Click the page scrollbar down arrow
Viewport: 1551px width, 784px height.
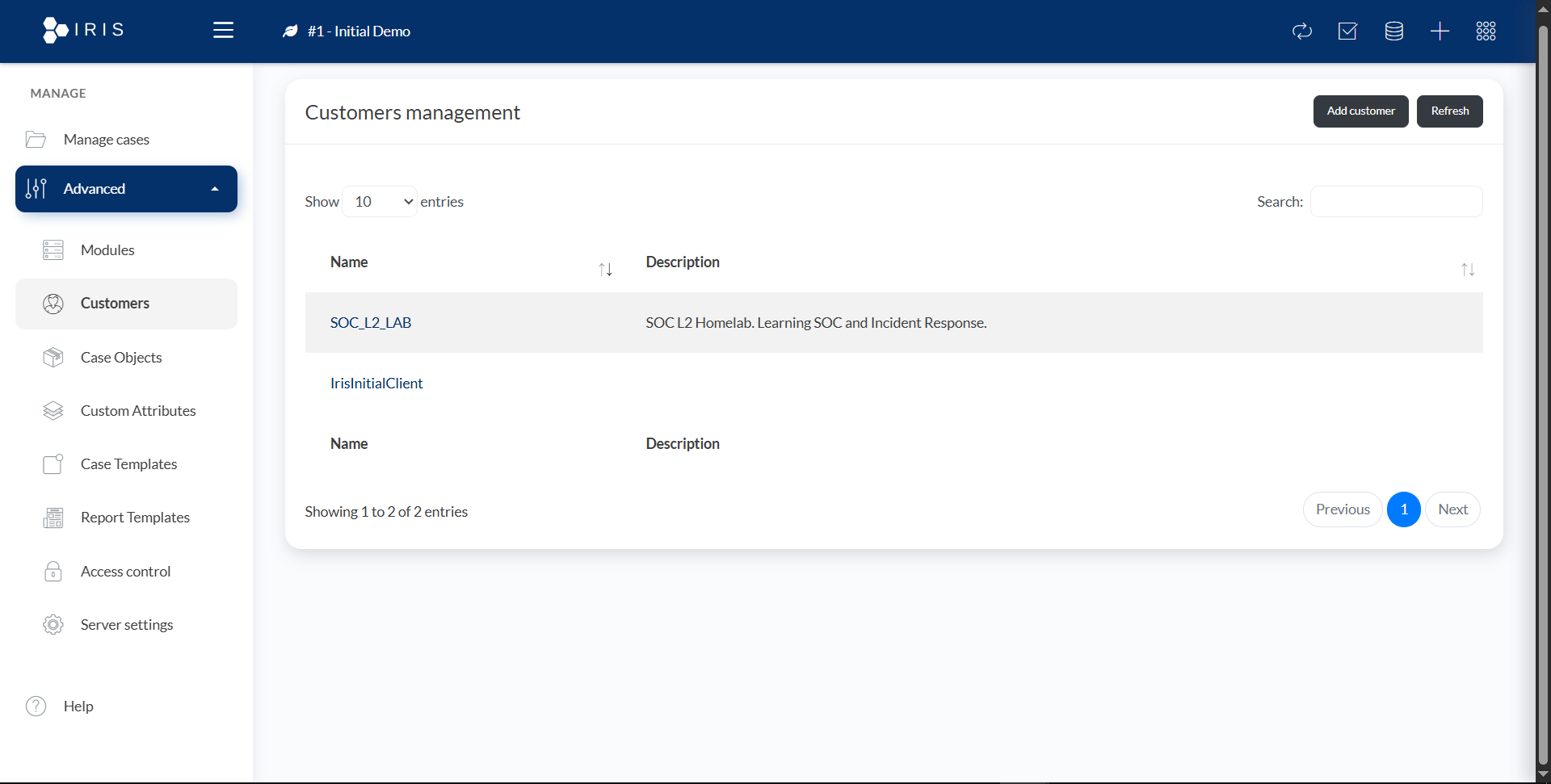click(1543, 775)
